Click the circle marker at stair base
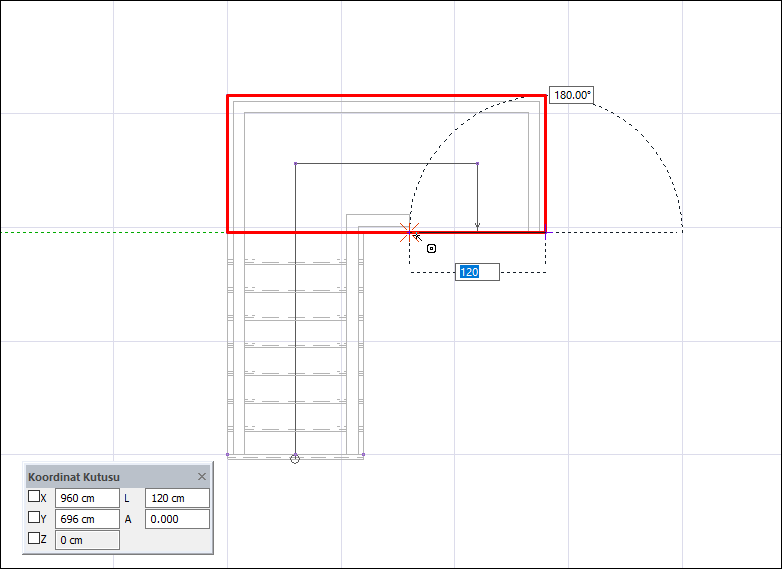 (295, 459)
